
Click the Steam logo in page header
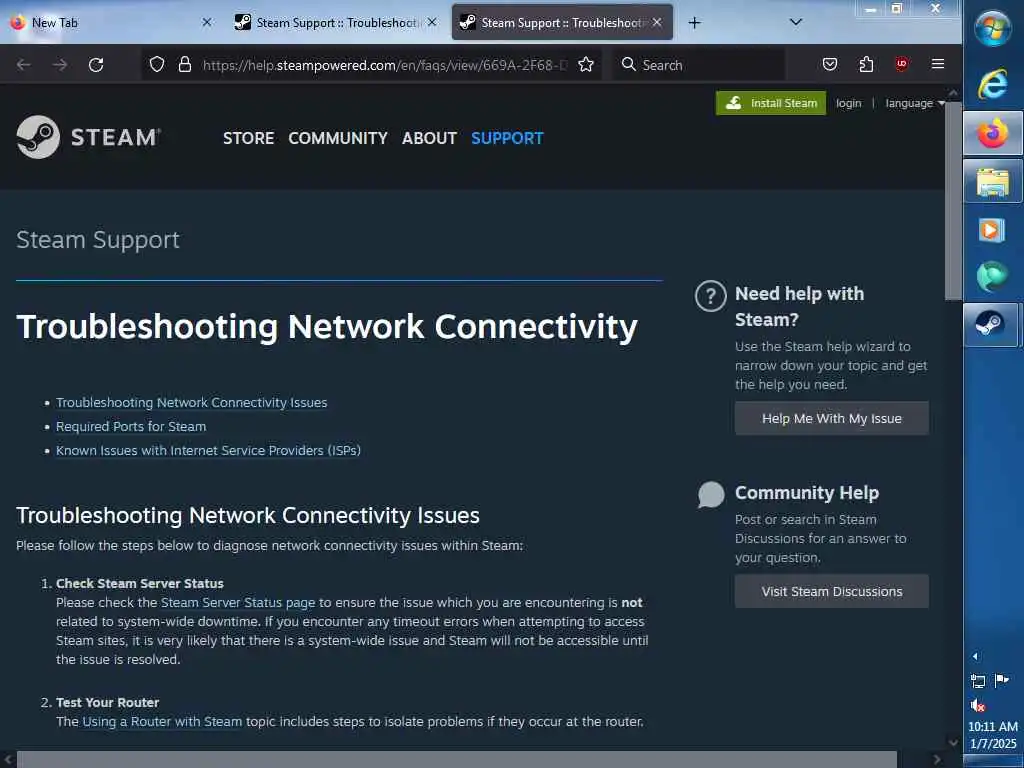click(x=89, y=137)
